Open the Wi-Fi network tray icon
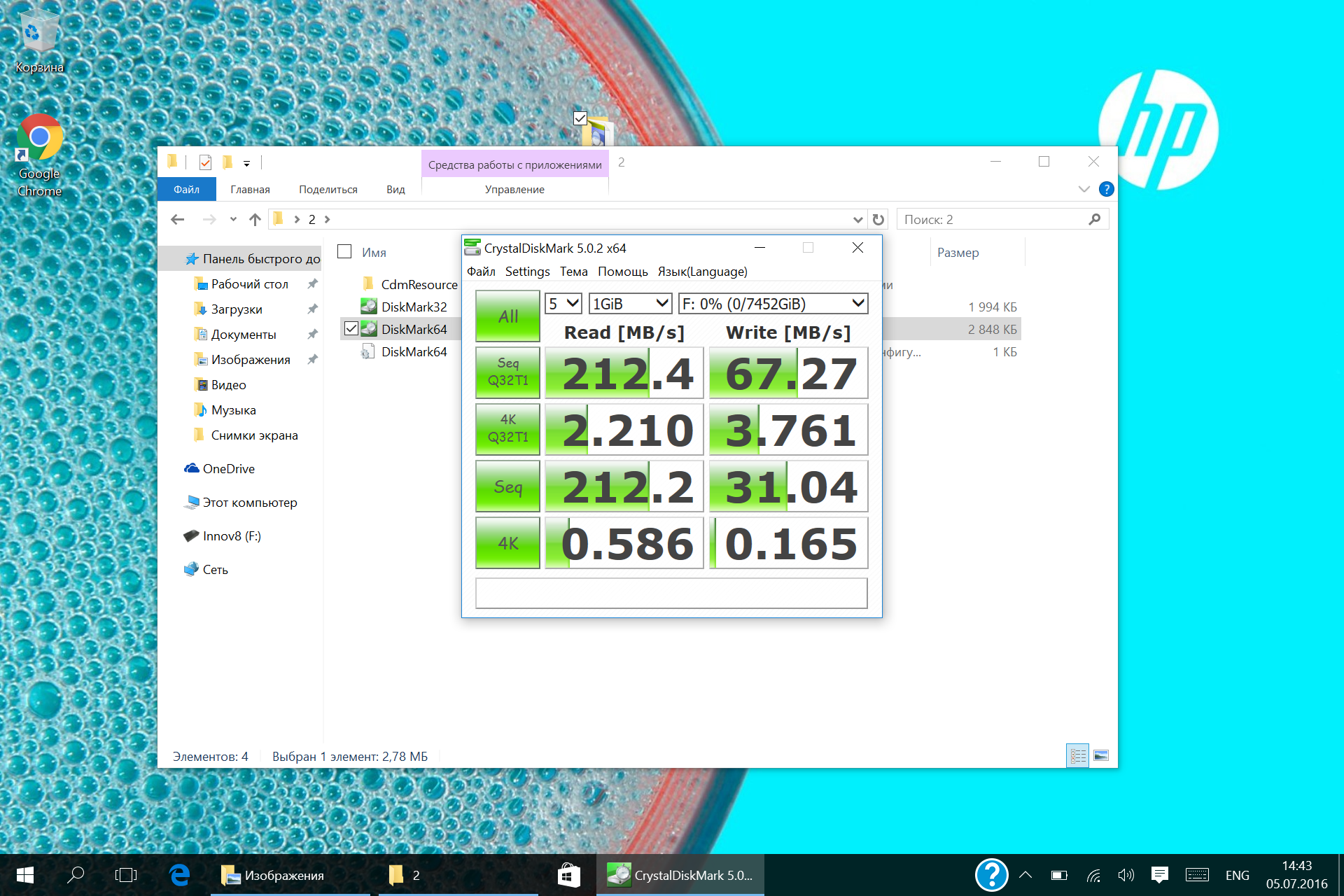This screenshot has height=896, width=1344. pyautogui.click(x=1093, y=875)
